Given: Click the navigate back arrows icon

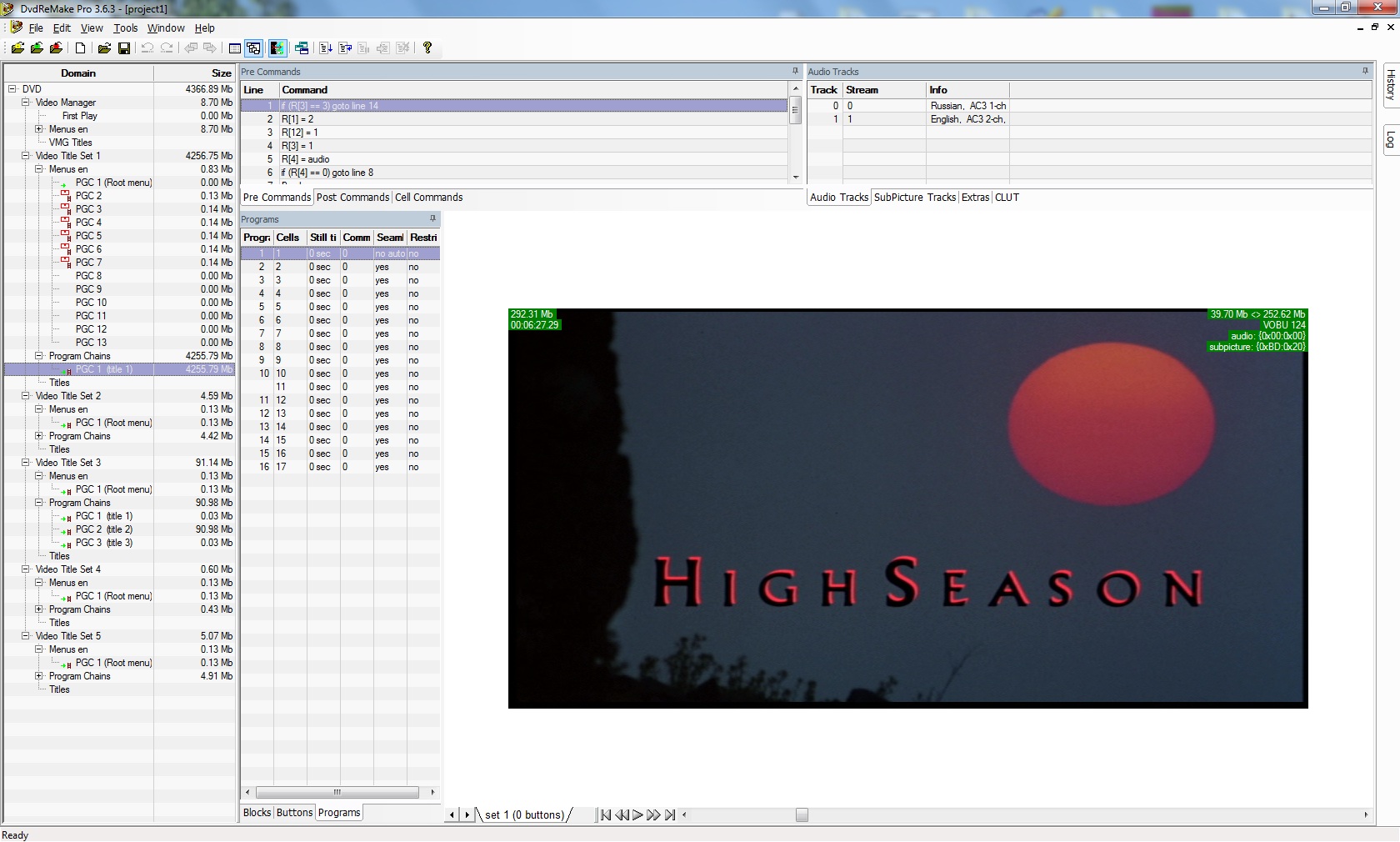Looking at the screenshot, I should [191, 48].
